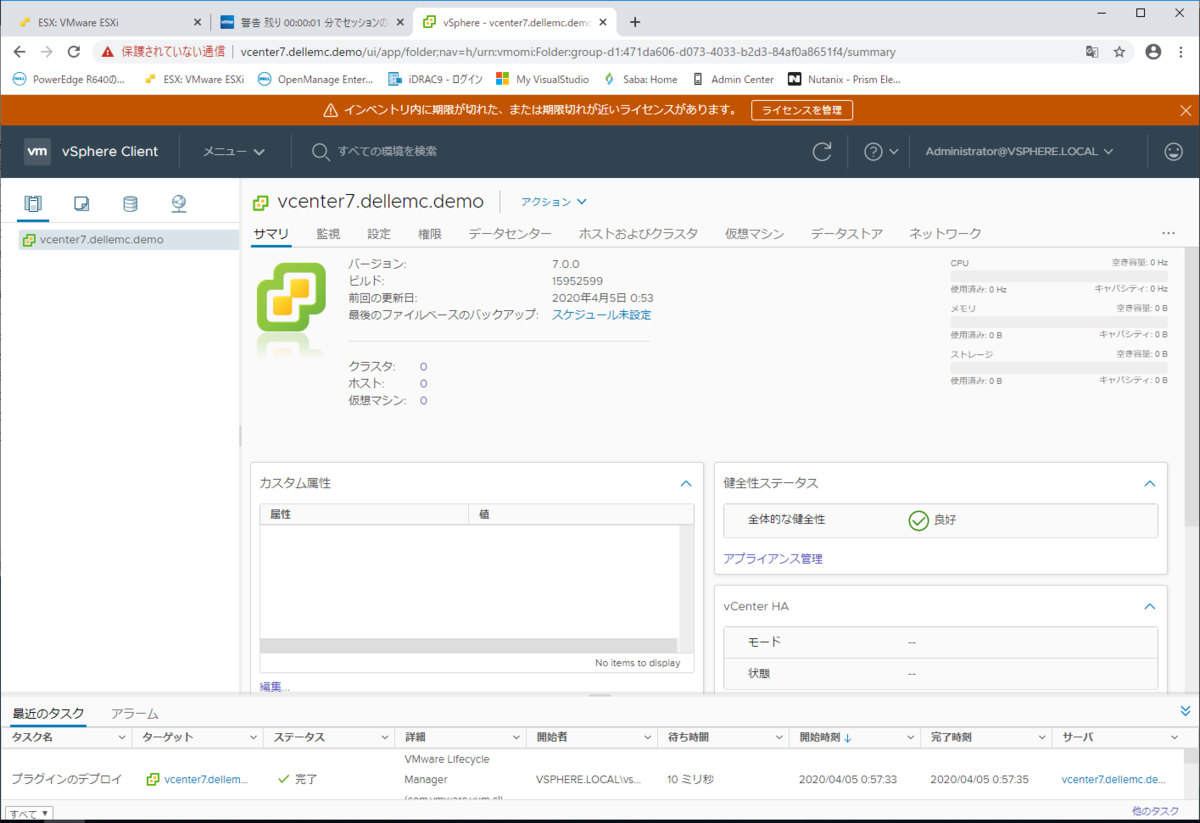Open the Saba: Home bookmark

[640, 79]
